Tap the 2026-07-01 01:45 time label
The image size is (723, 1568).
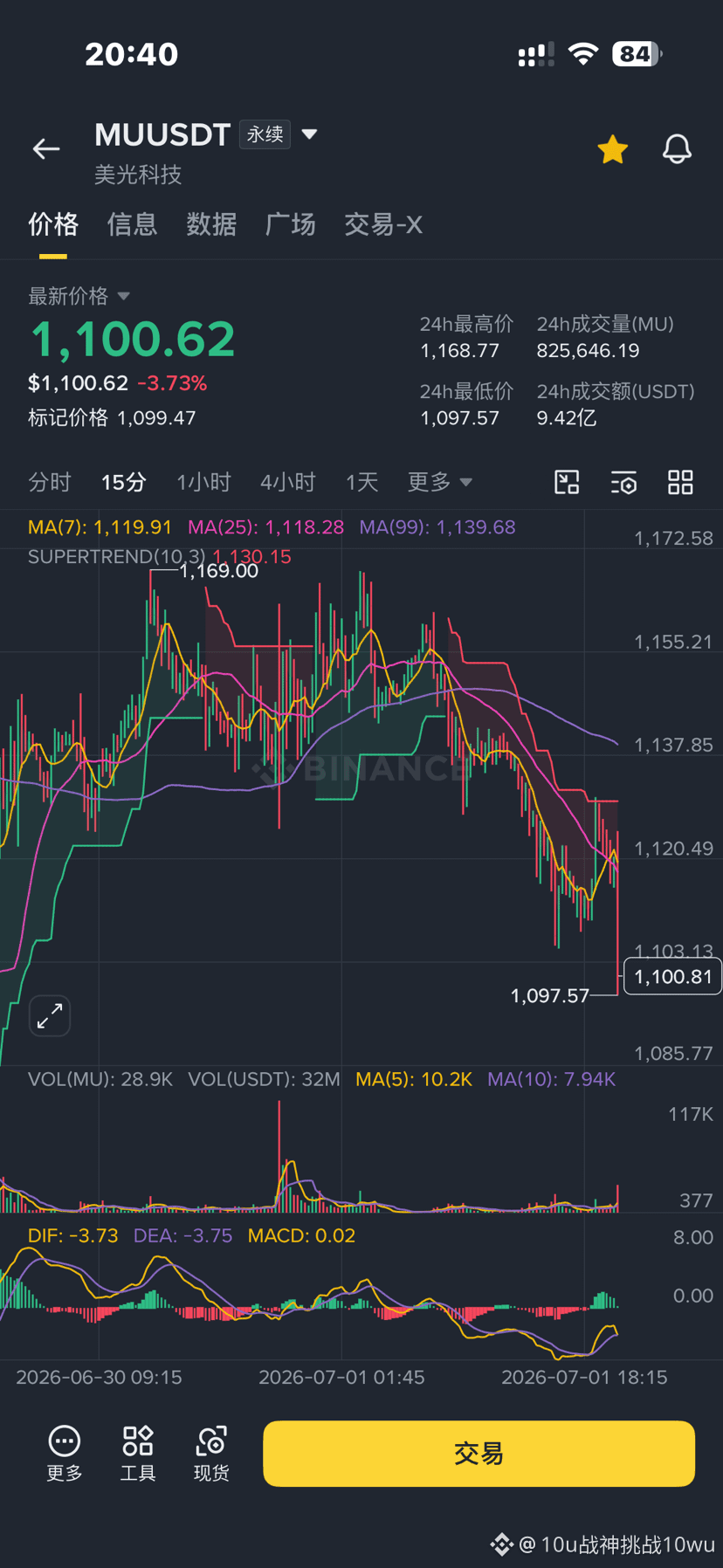(341, 1377)
